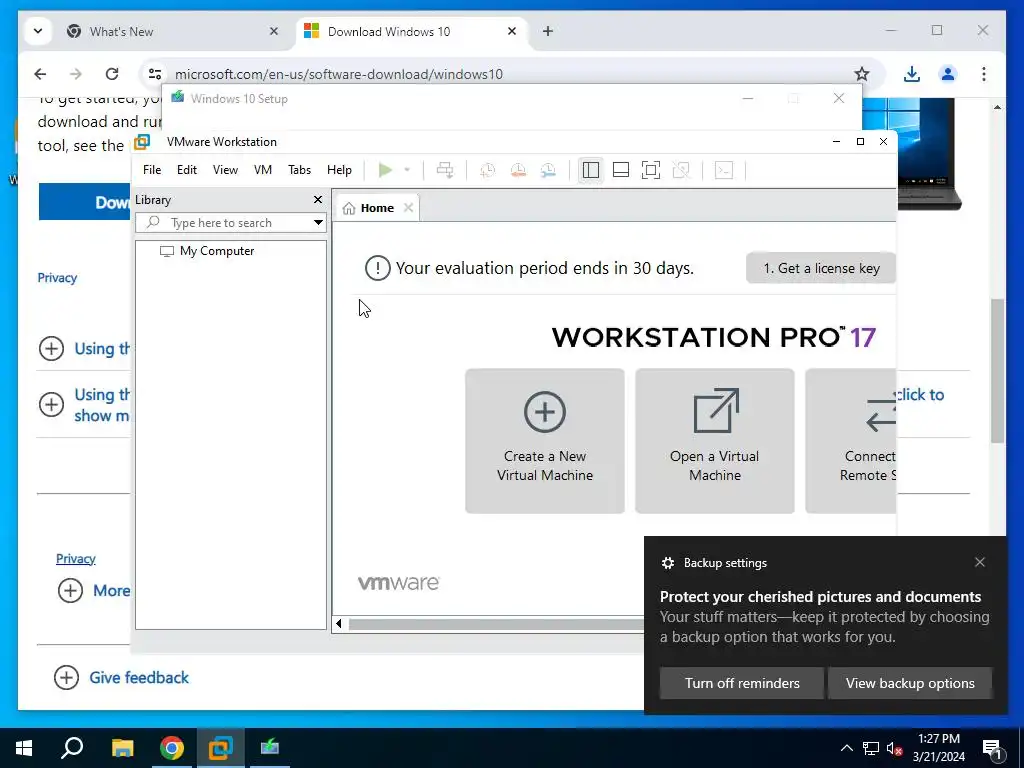Close the Download Windows 10 tab
The image size is (1024, 768).
click(x=512, y=31)
